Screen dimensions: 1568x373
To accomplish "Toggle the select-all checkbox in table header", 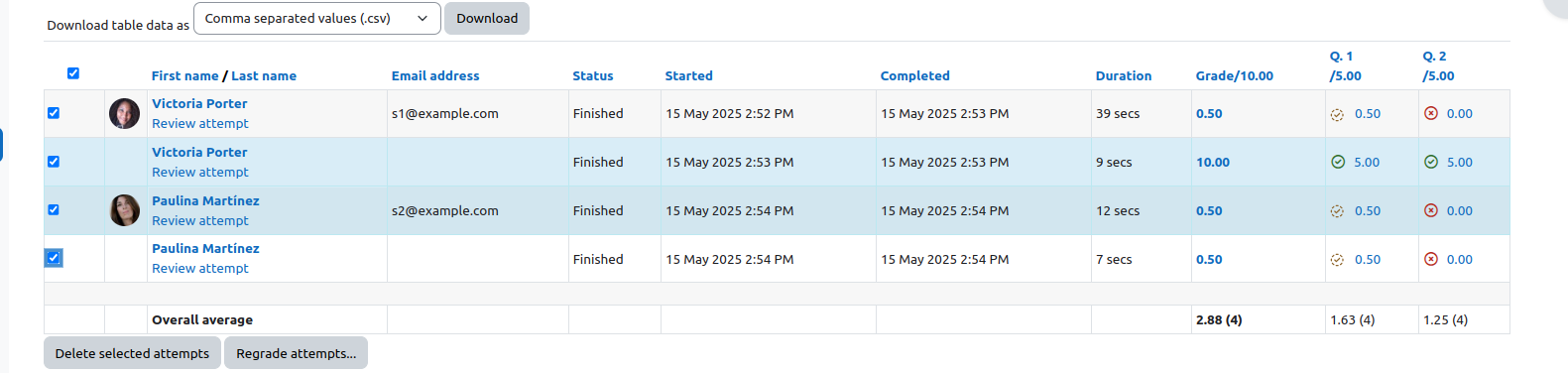I will [72, 73].
